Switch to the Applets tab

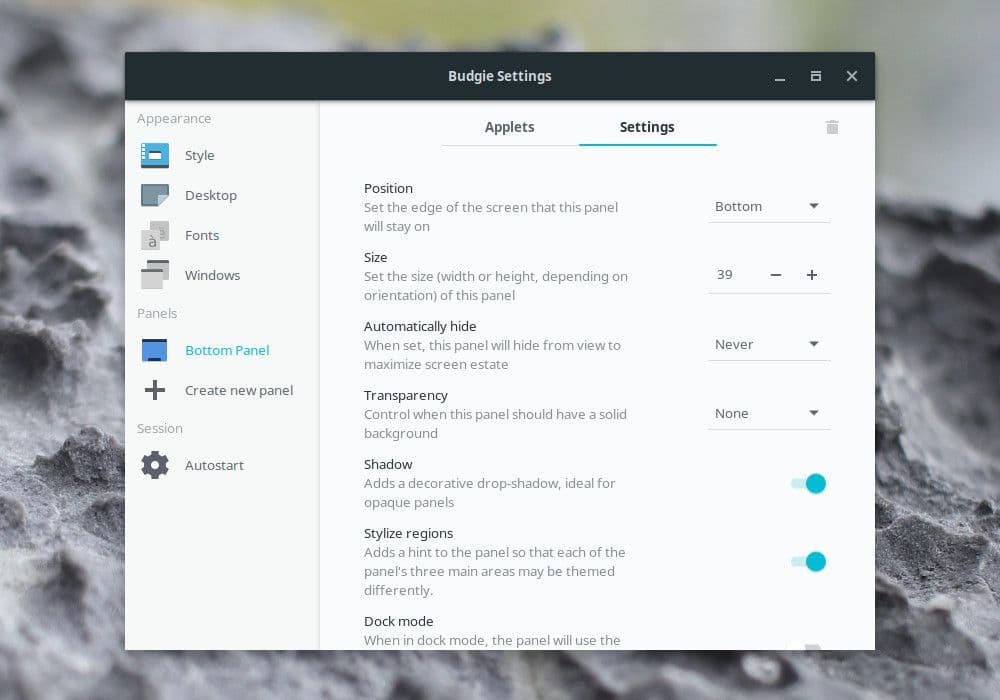(x=510, y=128)
